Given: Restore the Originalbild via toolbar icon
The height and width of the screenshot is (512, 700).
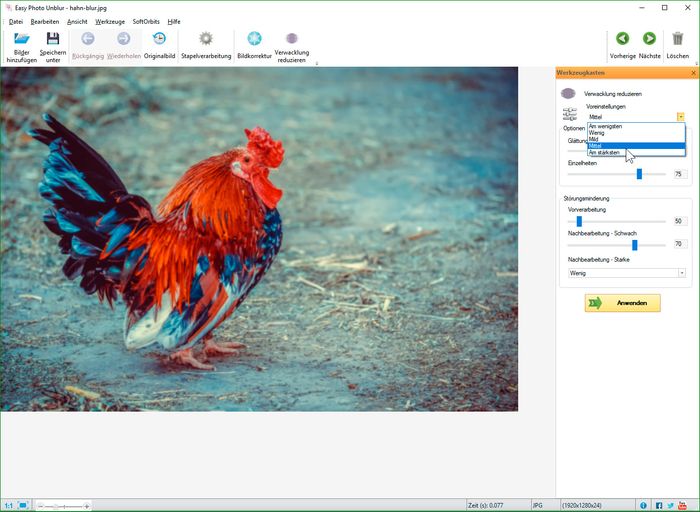Looking at the screenshot, I should (x=159, y=39).
